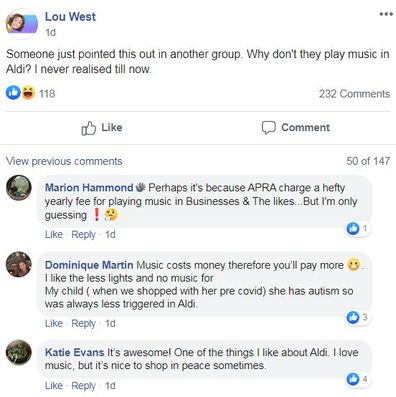Screen dimensions: 396x397
Task: Reply to Dominique Martin's comment
Action: (83, 323)
